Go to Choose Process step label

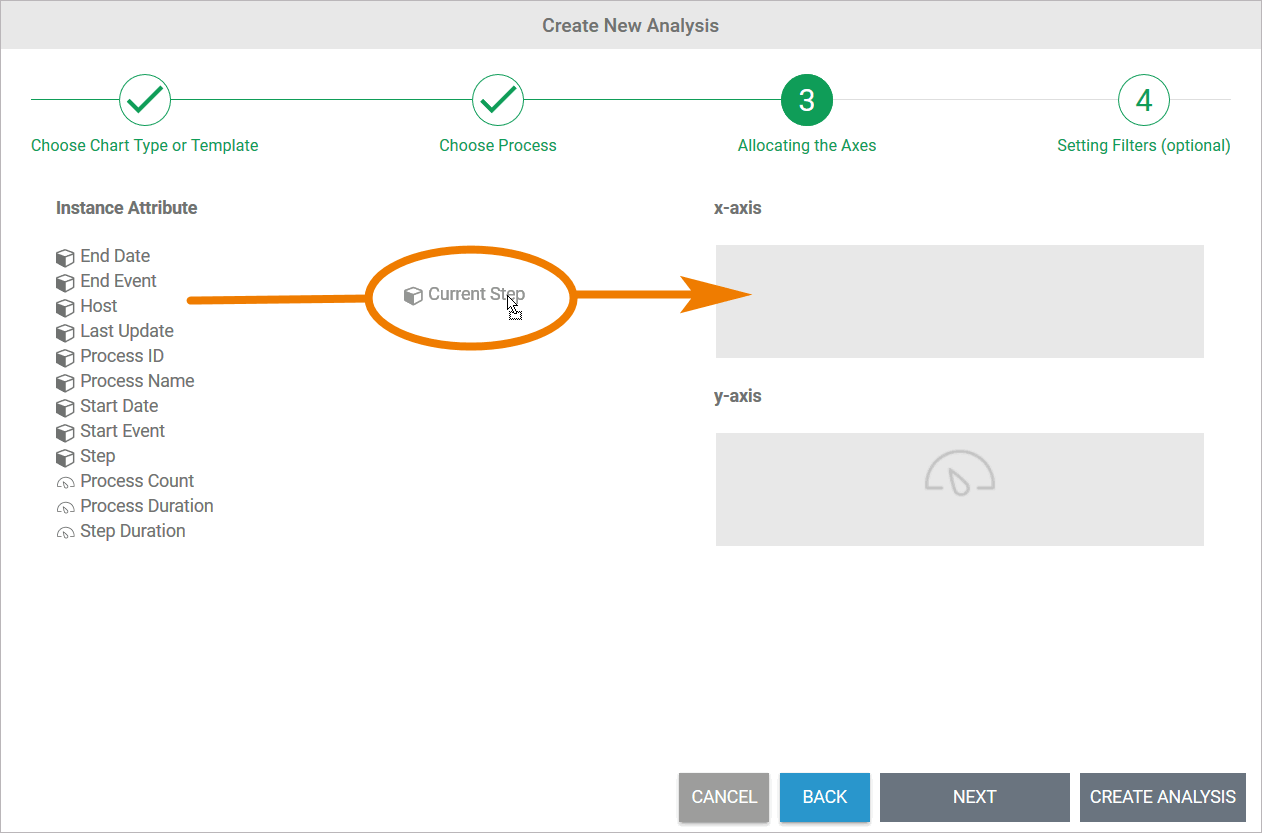tap(498, 145)
